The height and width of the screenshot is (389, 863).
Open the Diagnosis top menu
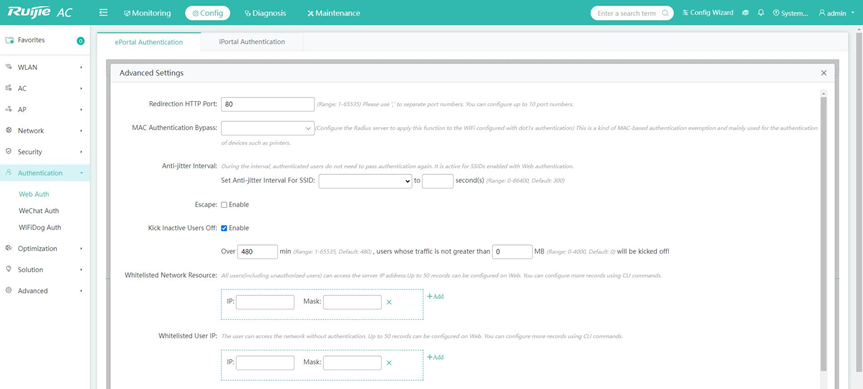tap(265, 13)
